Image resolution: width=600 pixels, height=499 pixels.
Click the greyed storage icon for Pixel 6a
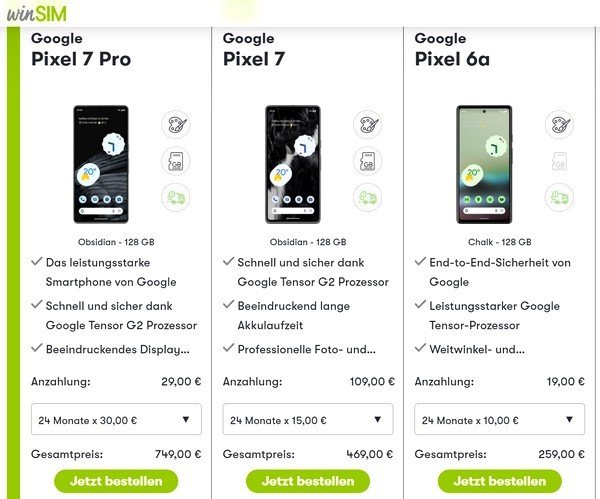pyautogui.click(x=559, y=161)
